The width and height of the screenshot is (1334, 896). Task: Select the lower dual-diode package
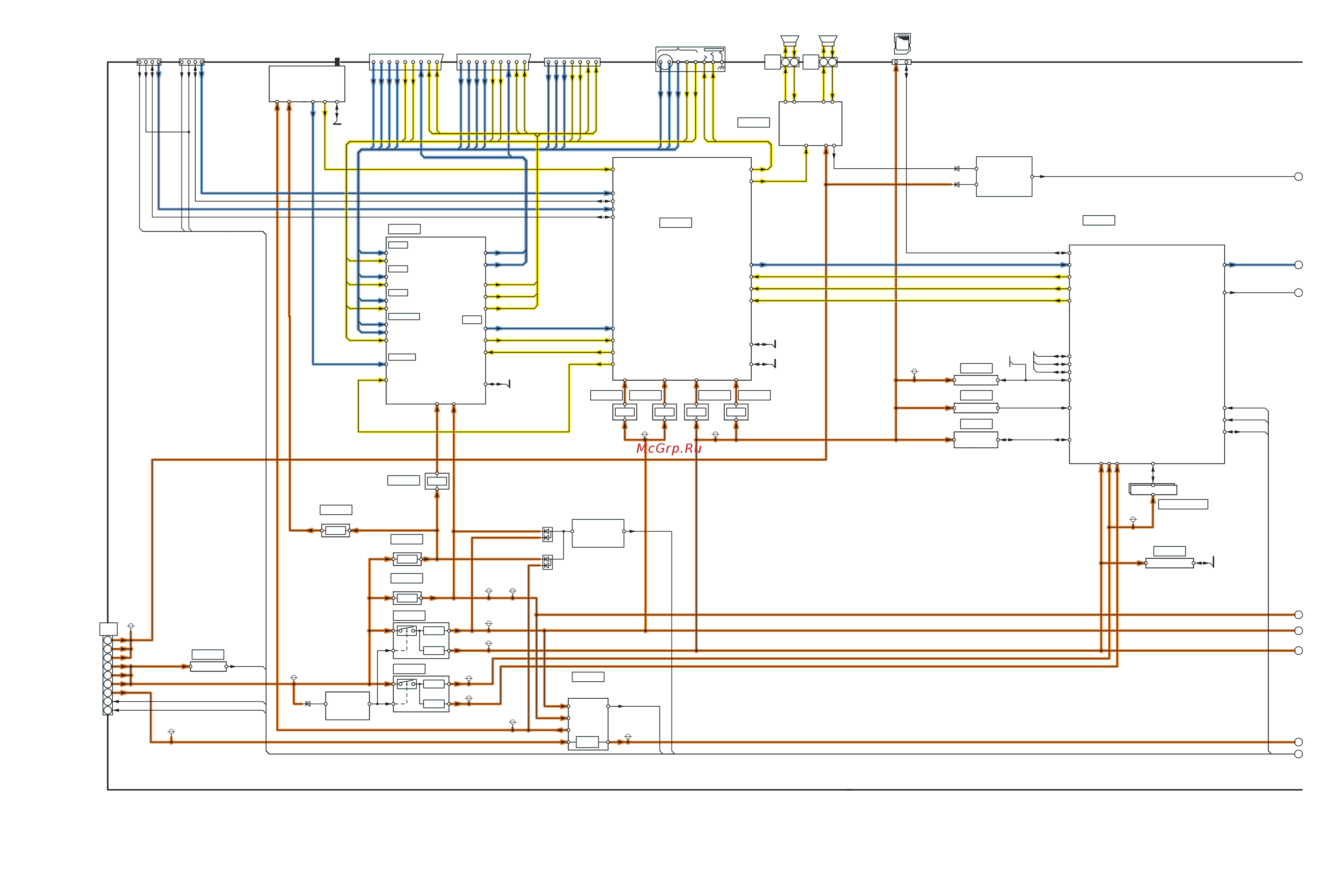[x=547, y=562]
